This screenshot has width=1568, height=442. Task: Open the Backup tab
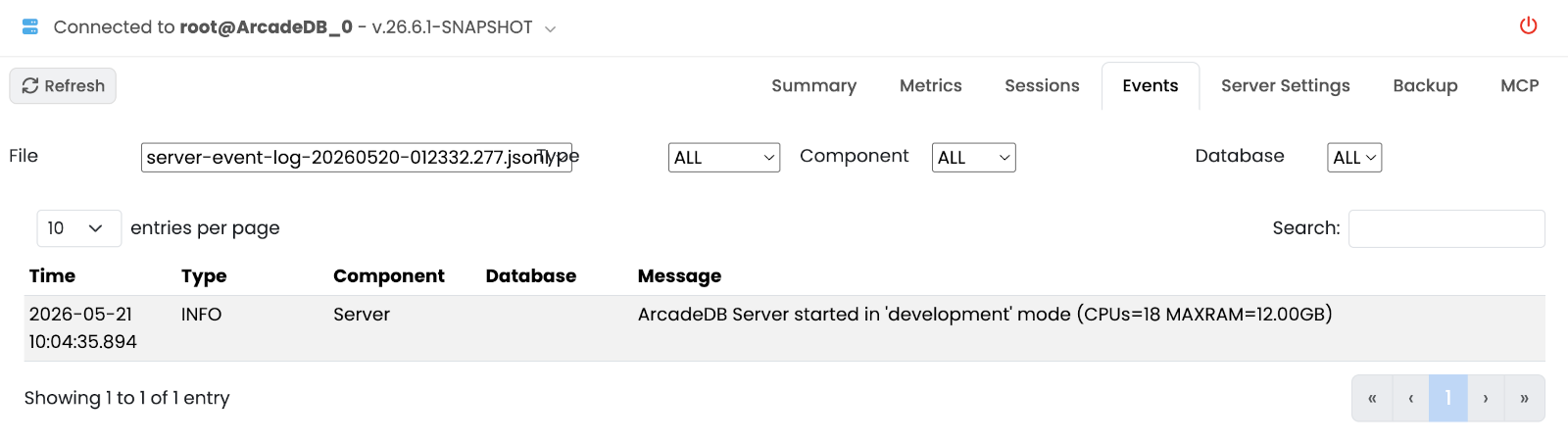click(x=1425, y=85)
